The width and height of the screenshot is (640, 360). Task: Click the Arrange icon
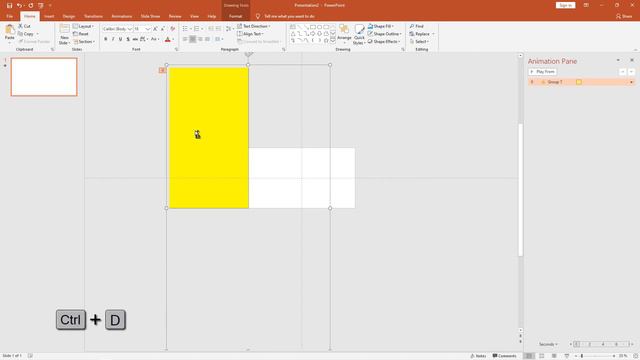(344, 33)
